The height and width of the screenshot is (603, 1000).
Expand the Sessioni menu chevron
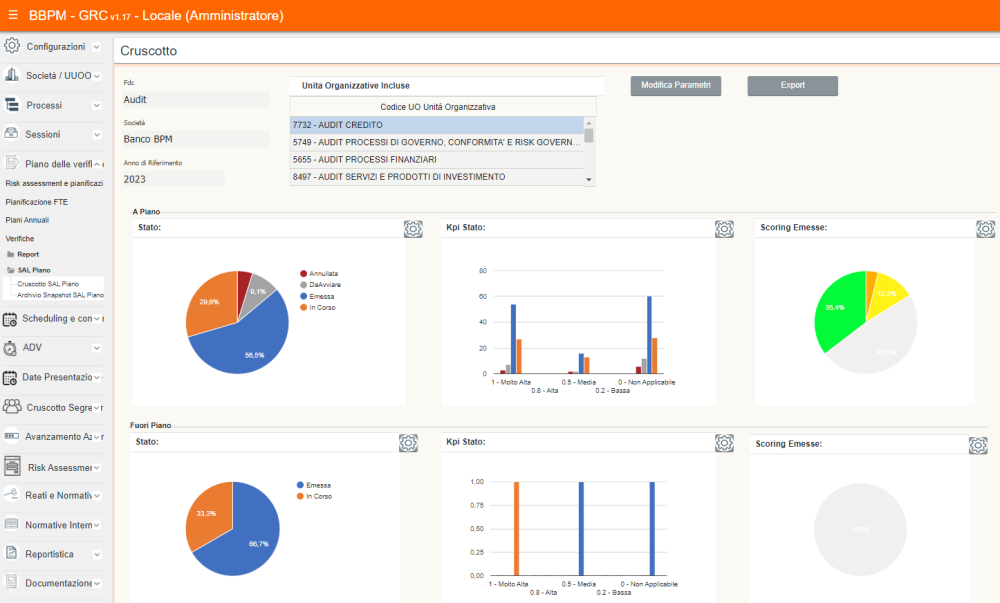[x=96, y=134]
